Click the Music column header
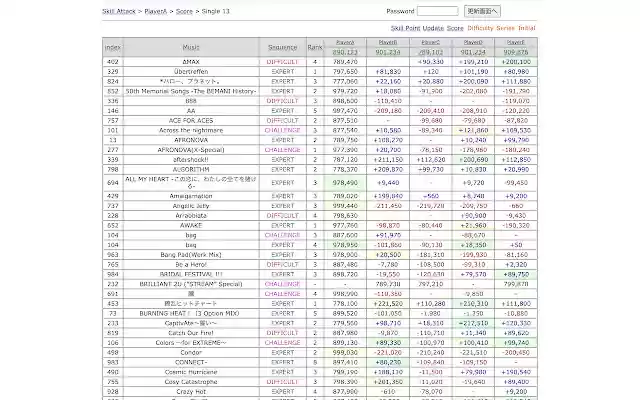This screenshot has height=400, width=640. click(x=191, y=47)
